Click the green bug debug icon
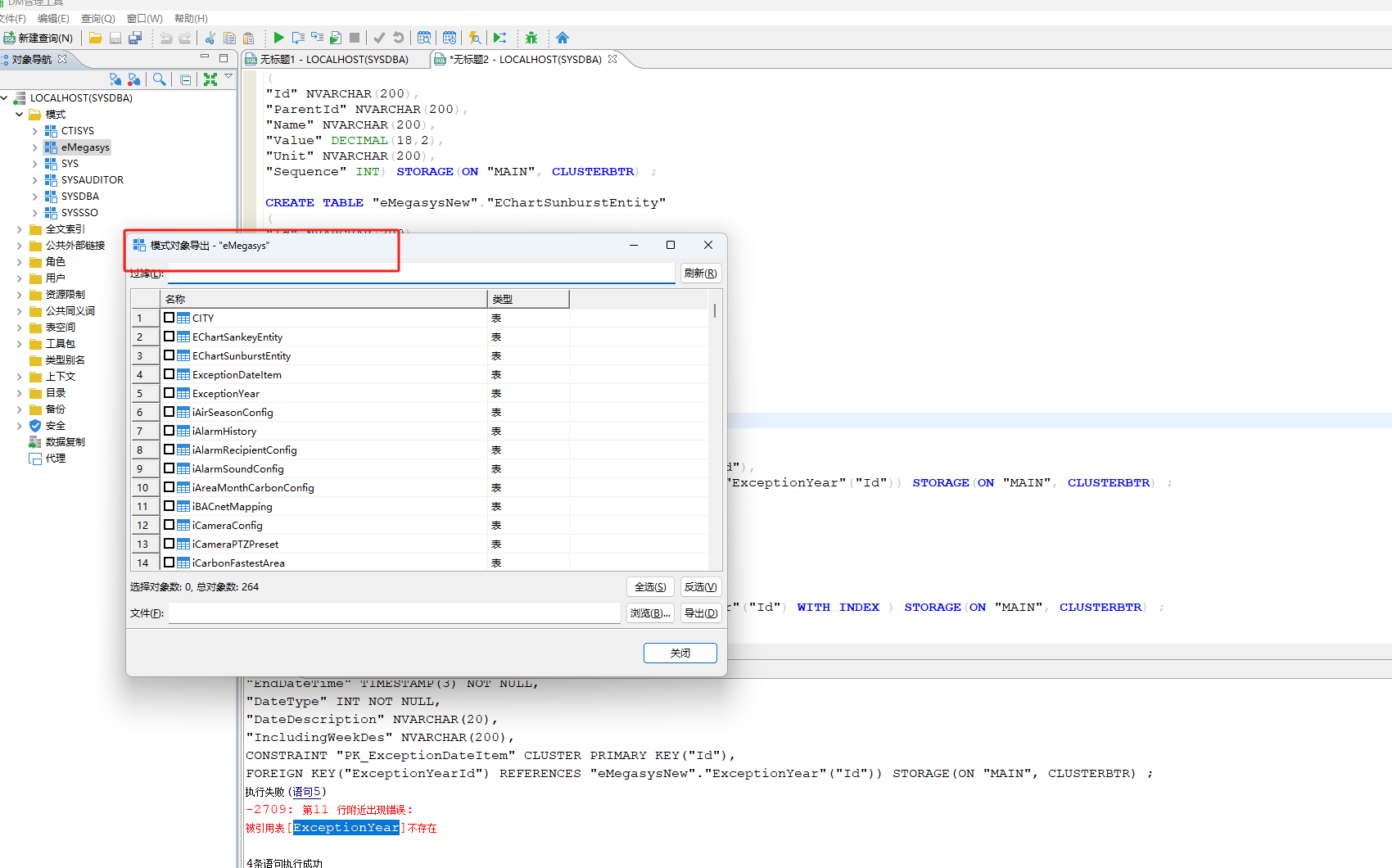 point(531,38)
